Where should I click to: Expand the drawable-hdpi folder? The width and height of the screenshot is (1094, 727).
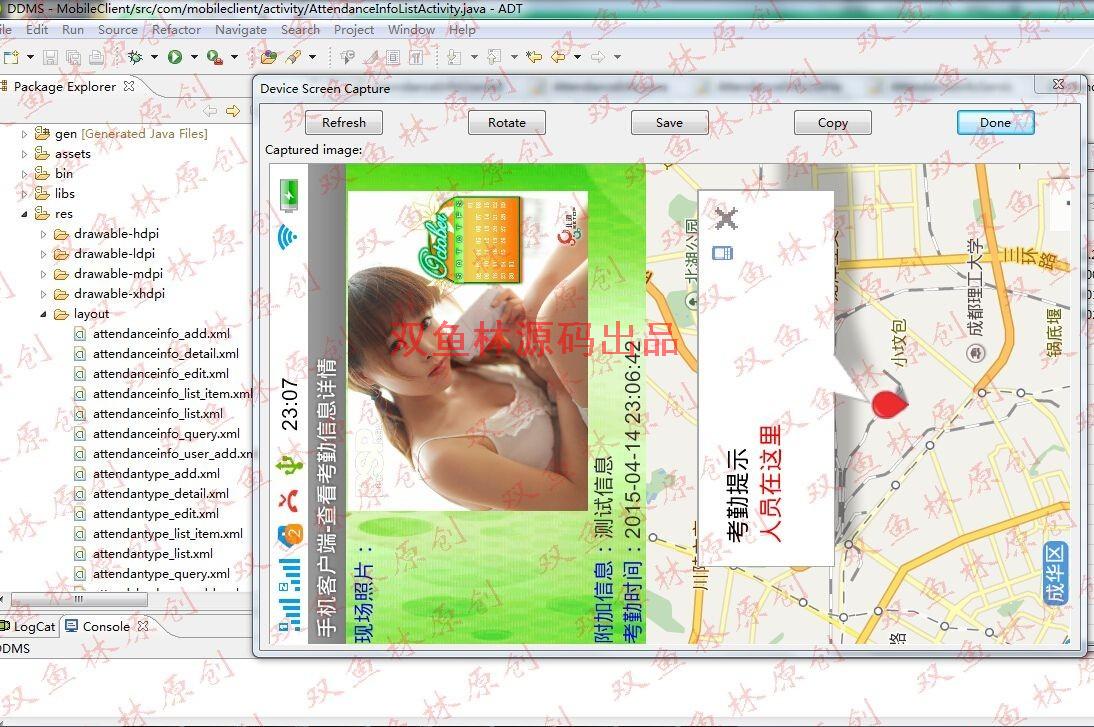click(43, 234)
